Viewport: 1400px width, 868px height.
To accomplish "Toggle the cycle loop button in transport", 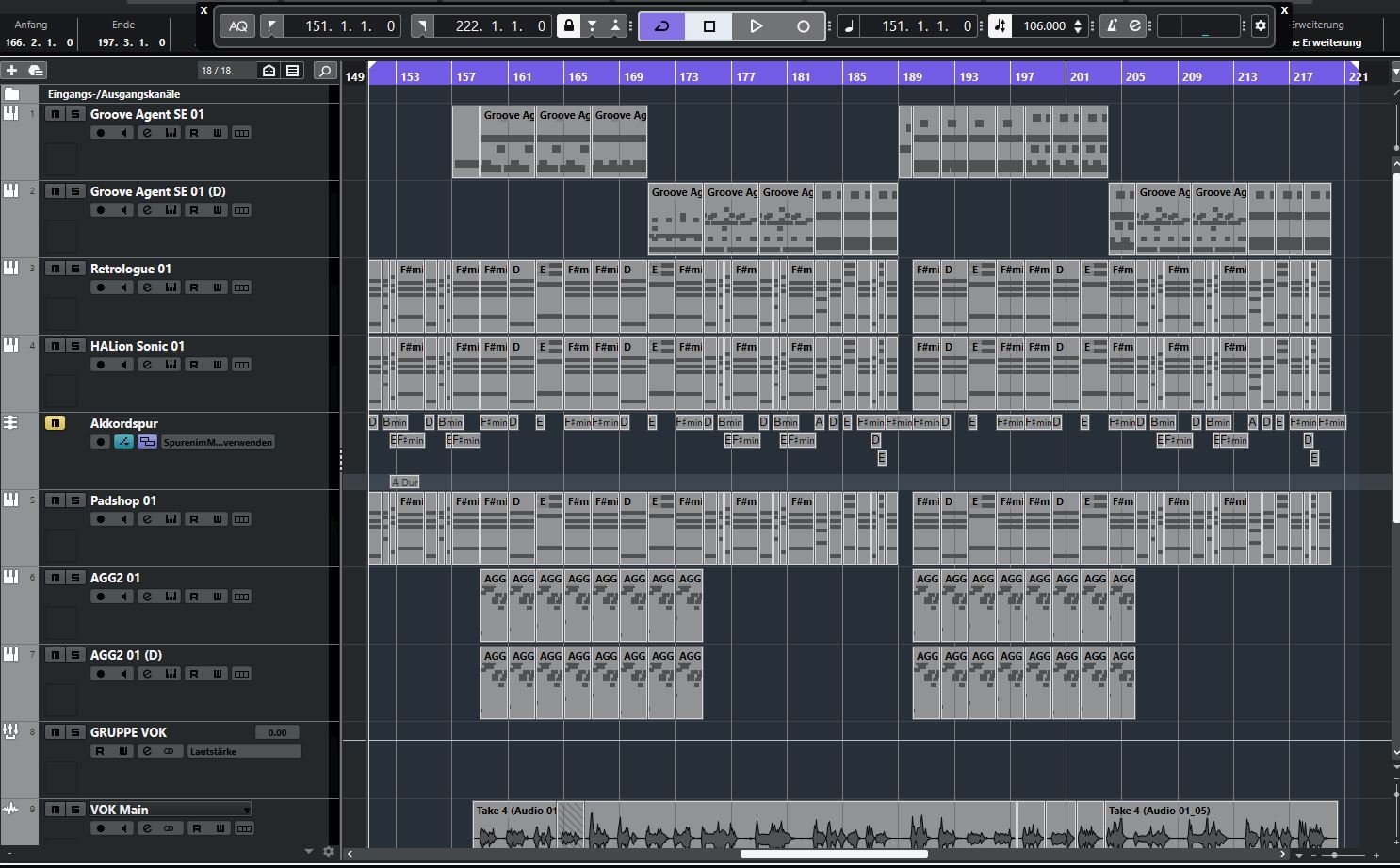I will [x=661, y=26].
